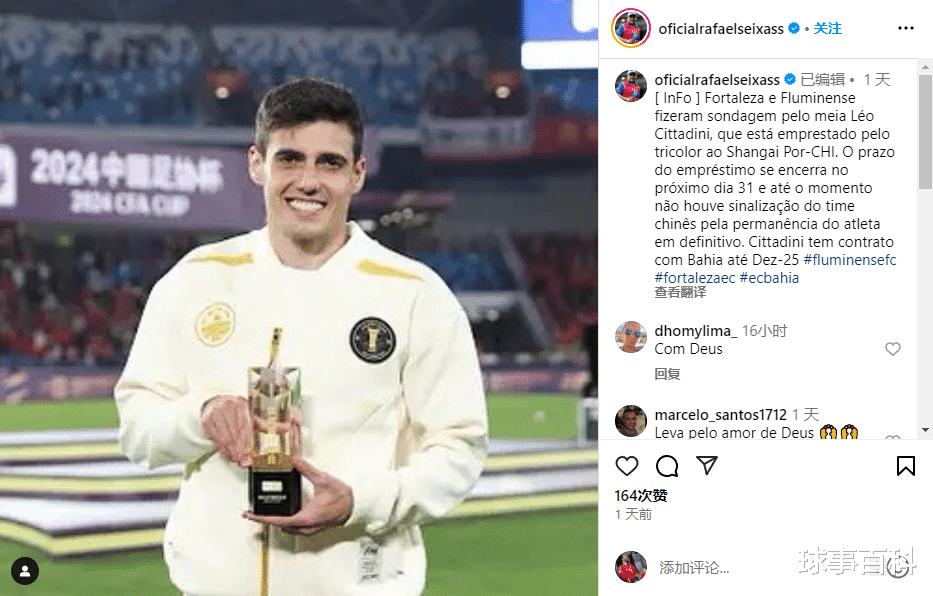Image resolution: width=933 pixels, height=596 pixels.
Task: Open the #fortalezaec hashtag link
Action: click(695, 278)
